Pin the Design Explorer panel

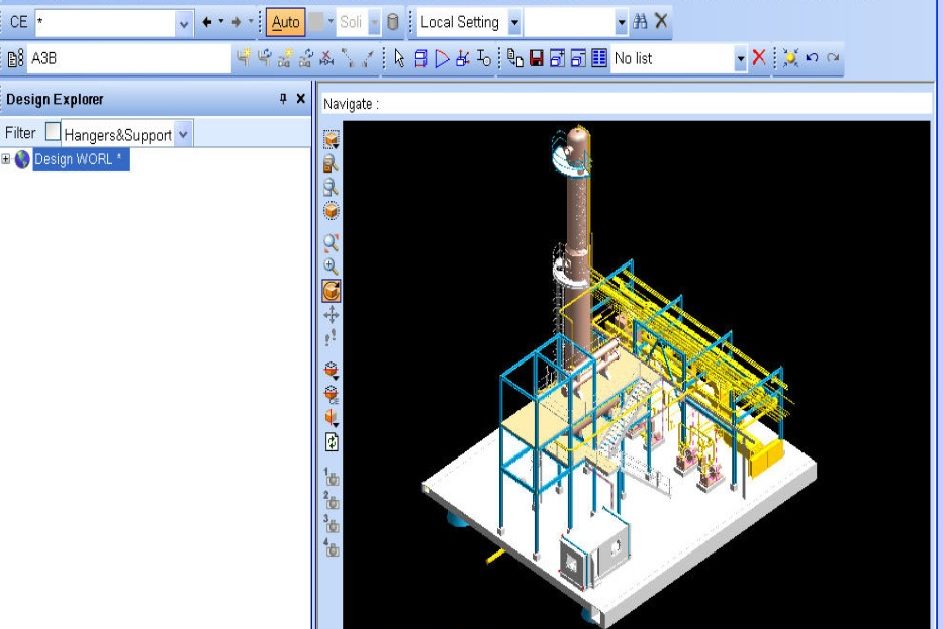coord(283,99)
